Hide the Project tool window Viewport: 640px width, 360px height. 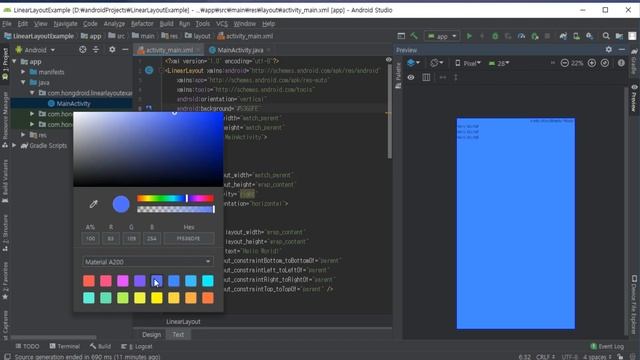click(125, 50)
